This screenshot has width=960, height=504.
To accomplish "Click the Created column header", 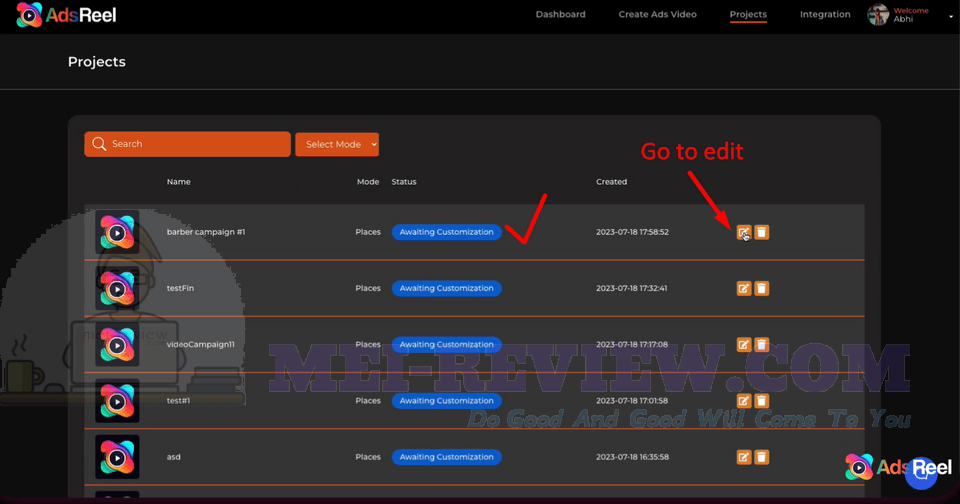I will [611, 182].
